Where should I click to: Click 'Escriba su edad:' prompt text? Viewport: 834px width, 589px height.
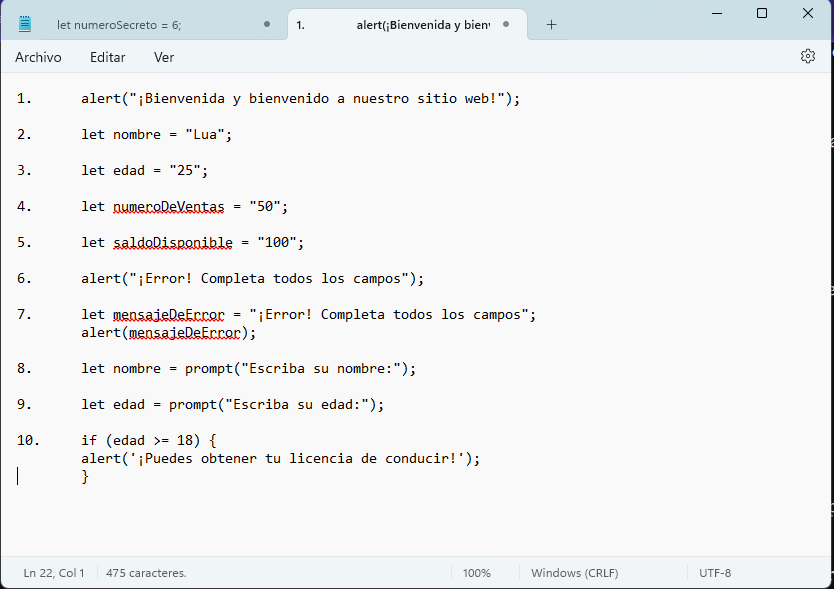point(297,404)
